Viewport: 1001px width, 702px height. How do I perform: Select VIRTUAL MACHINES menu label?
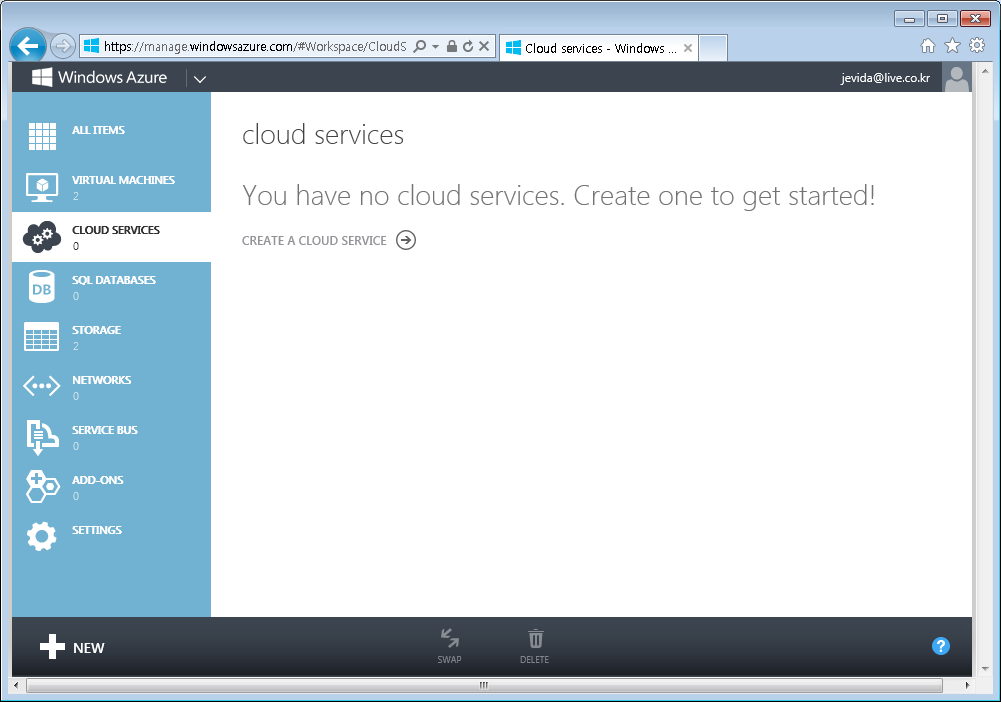(x=123, y=180)
